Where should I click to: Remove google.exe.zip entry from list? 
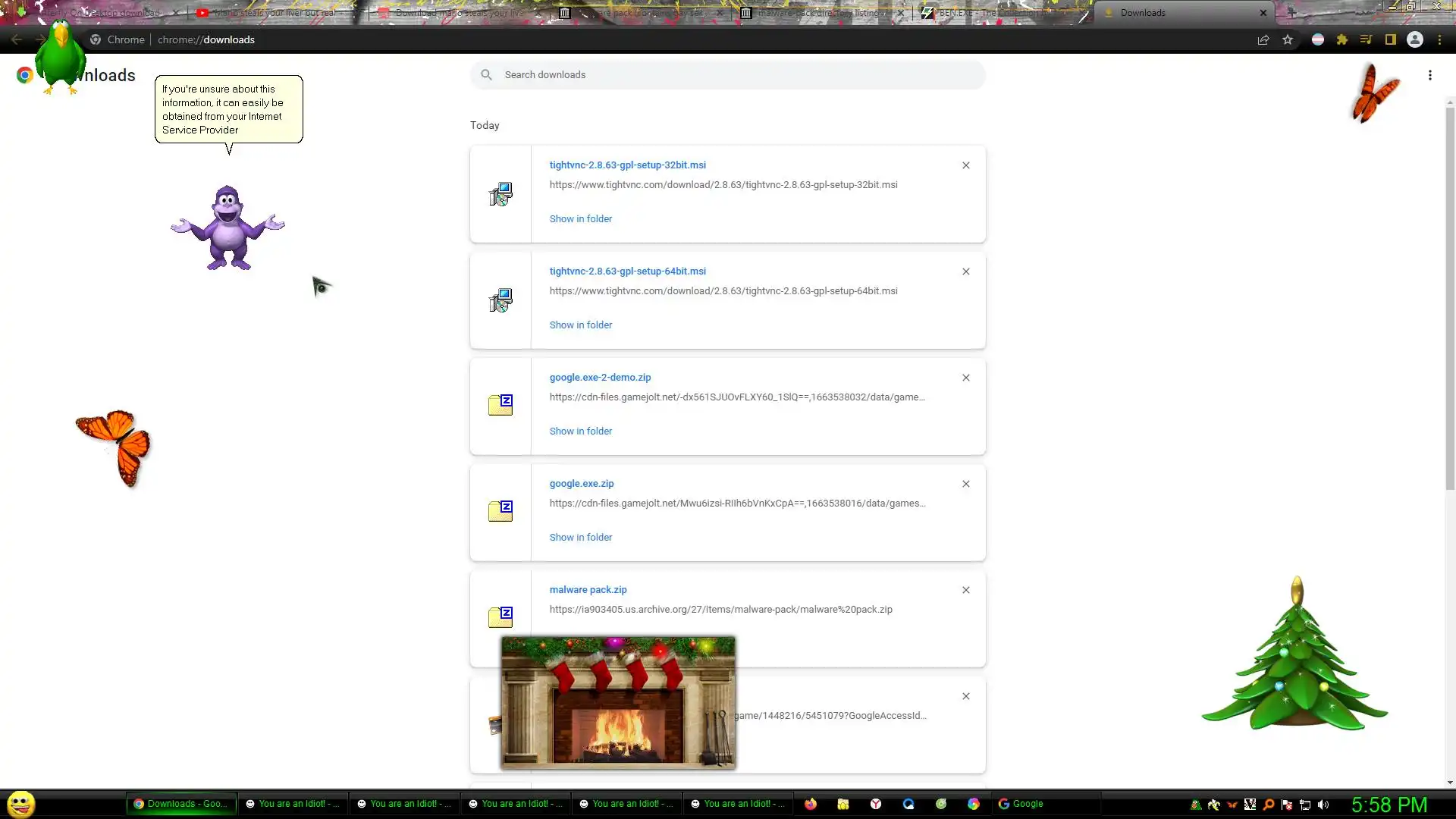[x=966, y=484]
